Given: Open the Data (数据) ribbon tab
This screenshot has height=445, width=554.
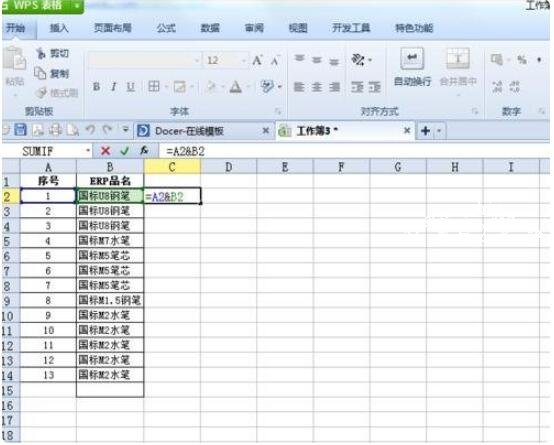Looking at the screenshot, I should (210, 28).
